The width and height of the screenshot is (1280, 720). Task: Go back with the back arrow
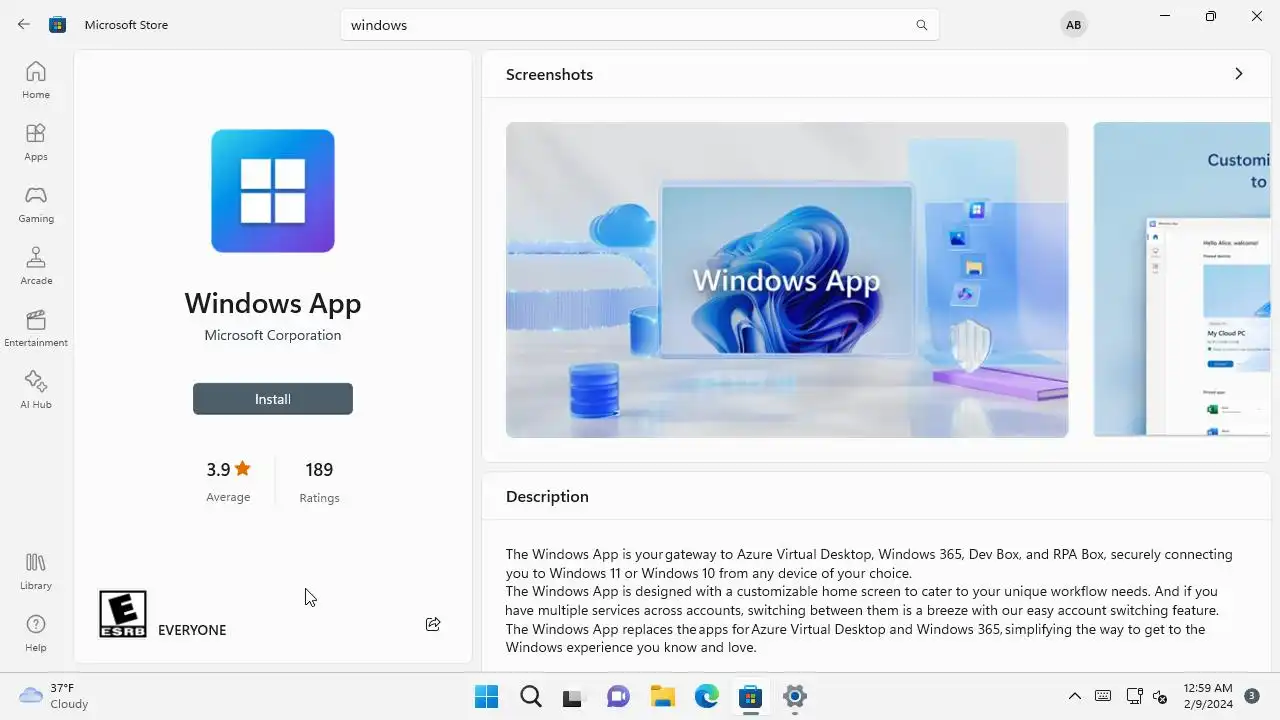(x=24, y=24)
